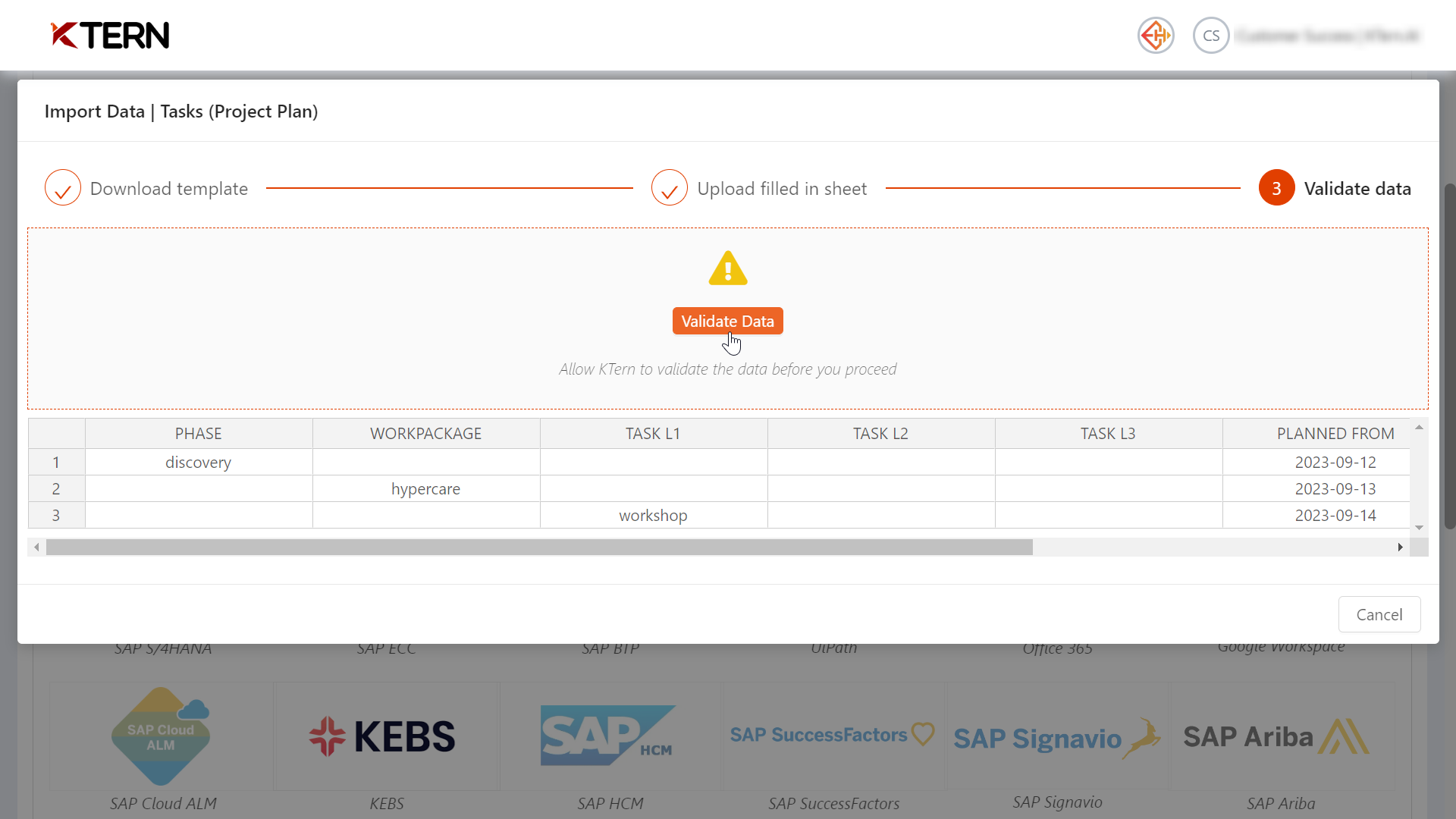Click the compass/navigation icon top right
Image resolution: width=1456 pixels, height=819 pixels.
[1156, 35]
